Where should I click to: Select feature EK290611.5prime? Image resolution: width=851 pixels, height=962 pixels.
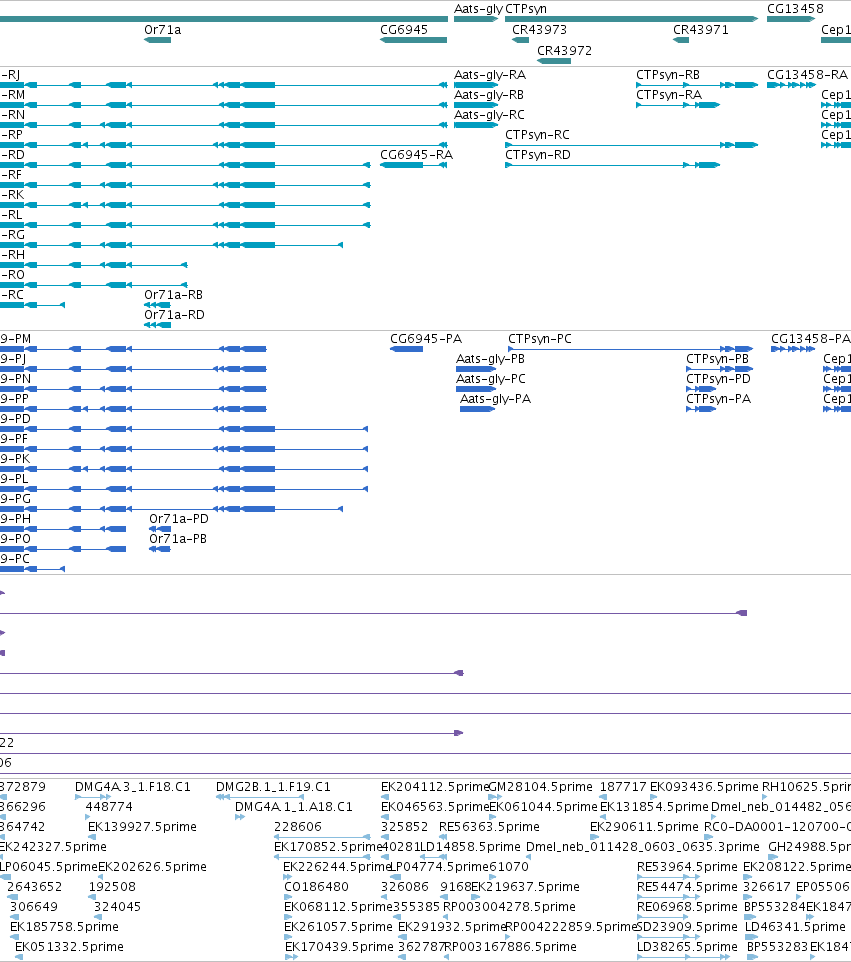pos(644,827)
